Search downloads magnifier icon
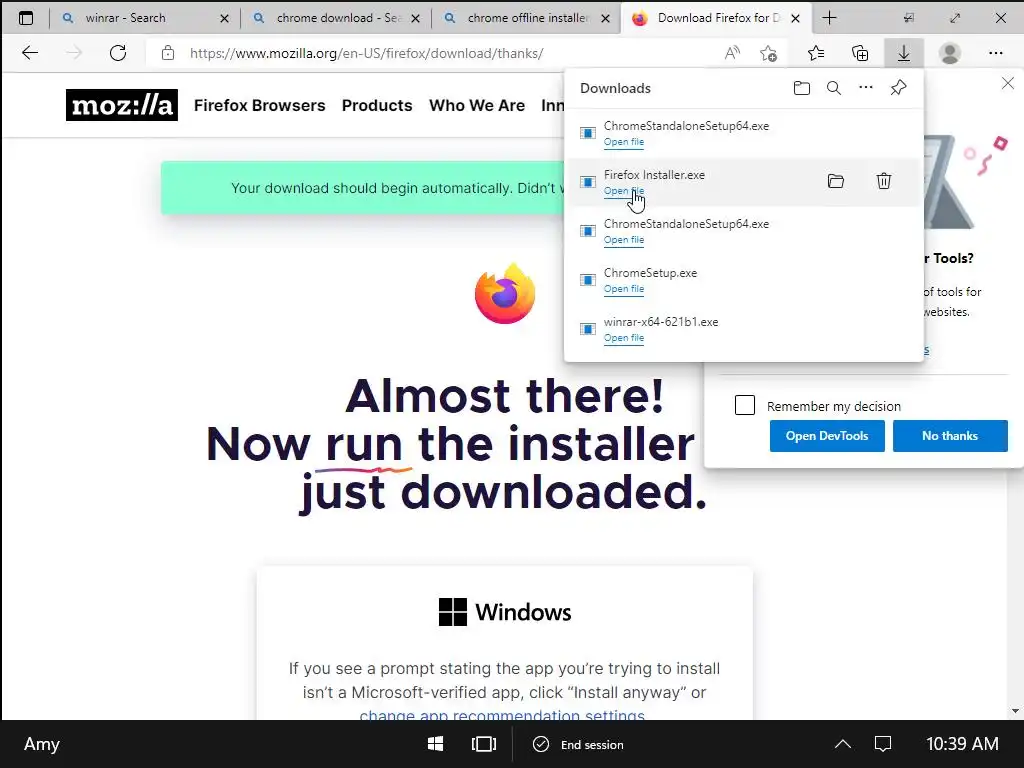This screenshot has width=1024, height=768. point(834,88)
